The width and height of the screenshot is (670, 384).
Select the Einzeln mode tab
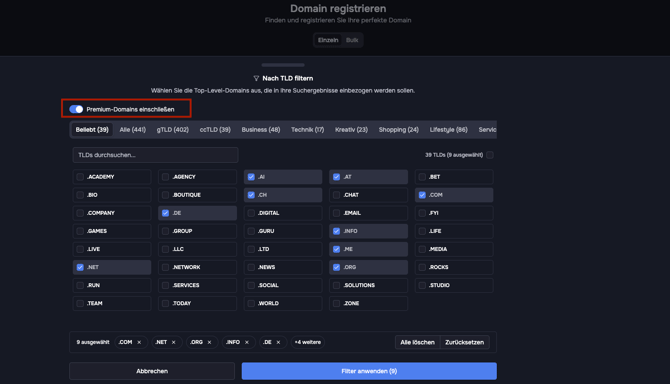click(x=328, y=40)
